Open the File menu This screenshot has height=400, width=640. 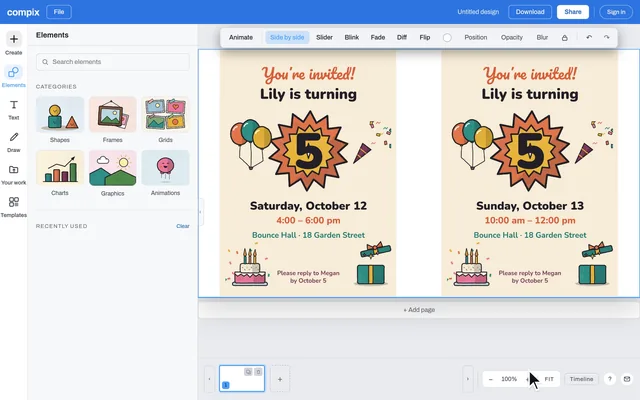59,12
